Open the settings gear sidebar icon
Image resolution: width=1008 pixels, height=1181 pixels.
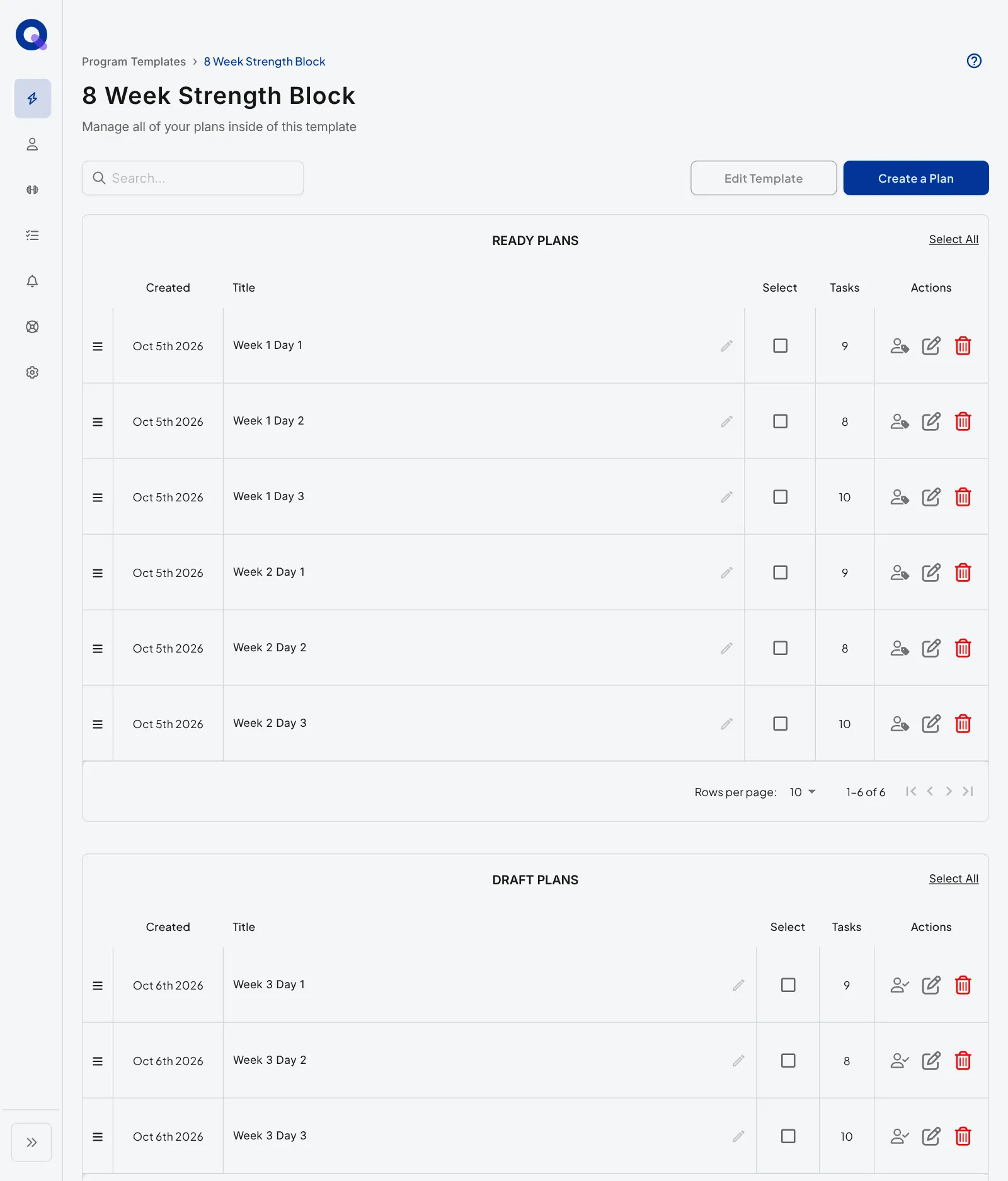pos(32,372)
